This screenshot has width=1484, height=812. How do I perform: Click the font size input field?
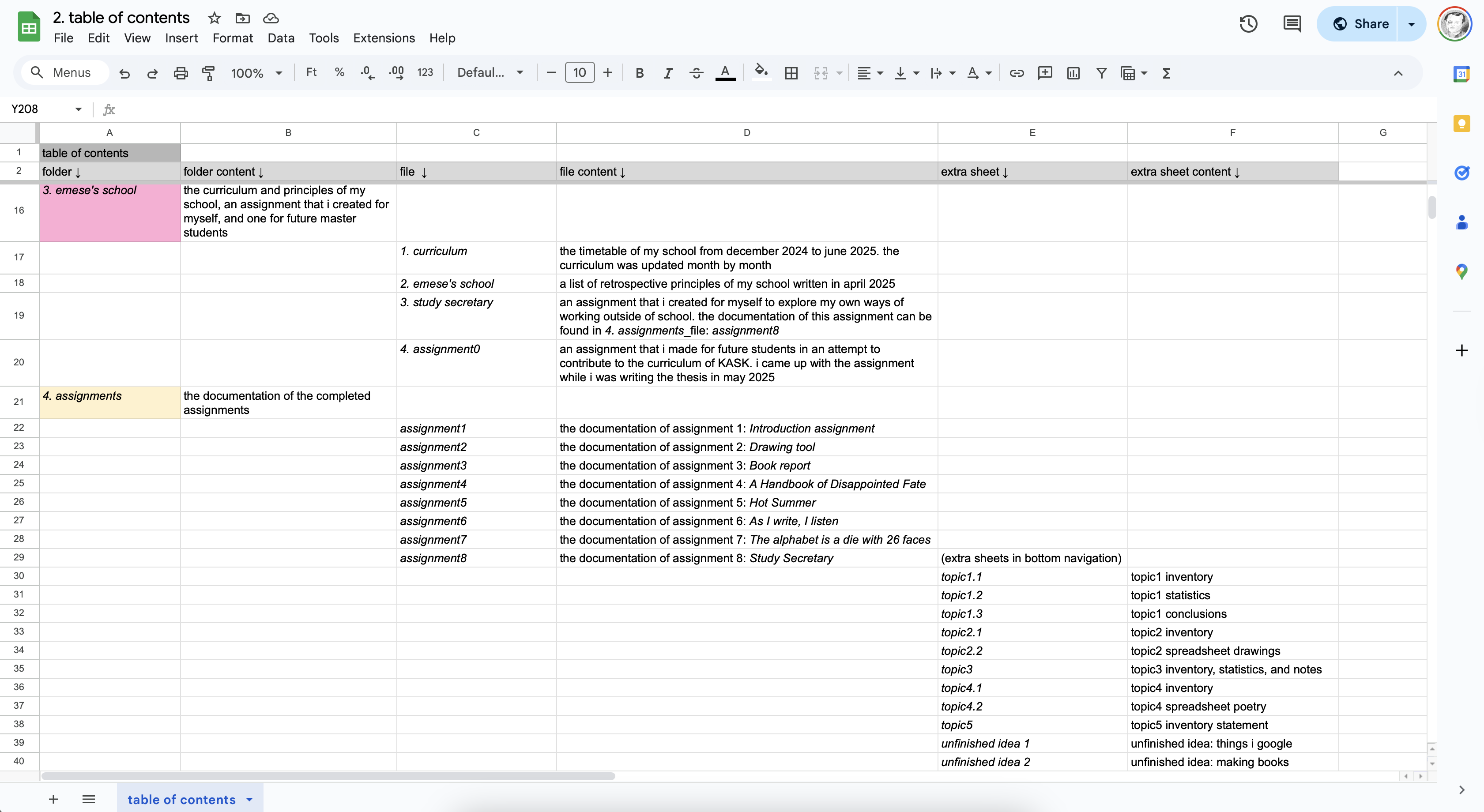(x=579, y=73)
